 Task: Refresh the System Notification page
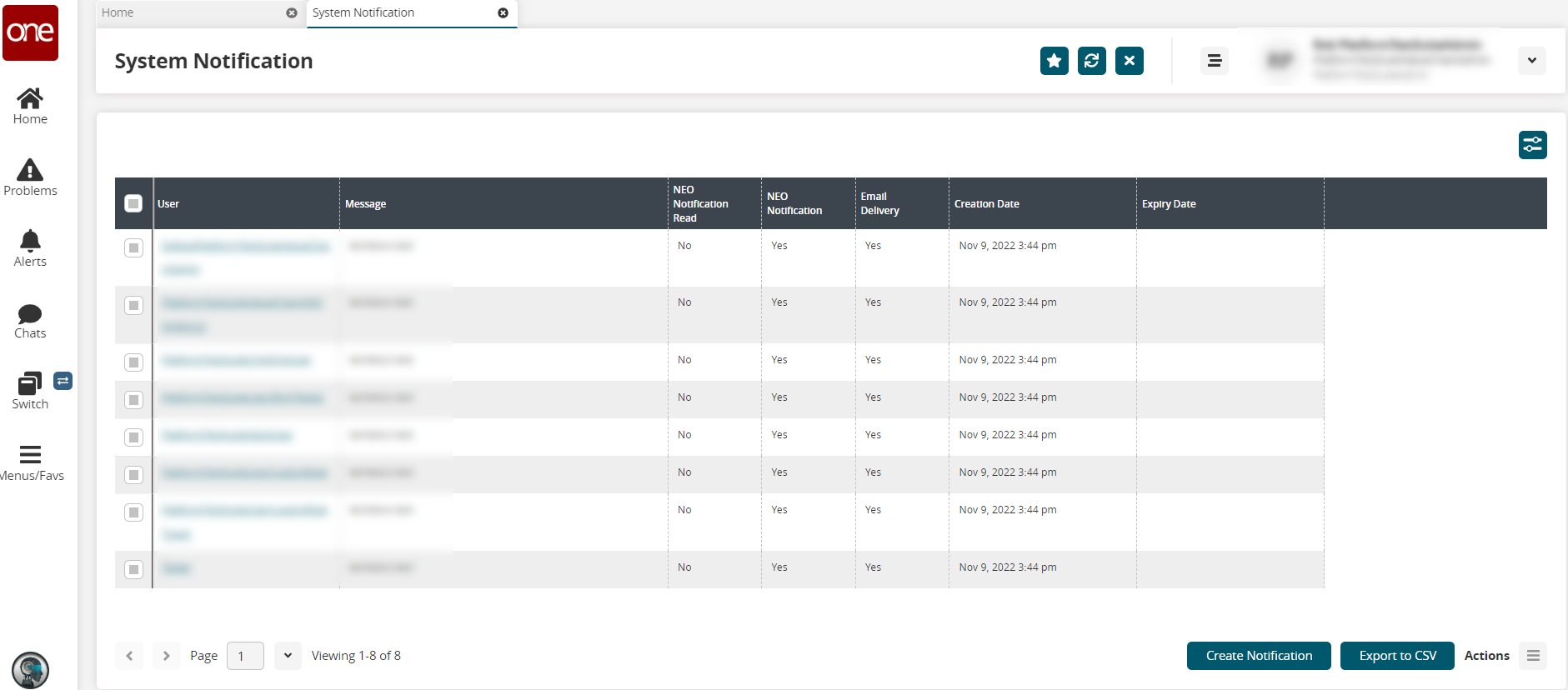click(1091, 61)
